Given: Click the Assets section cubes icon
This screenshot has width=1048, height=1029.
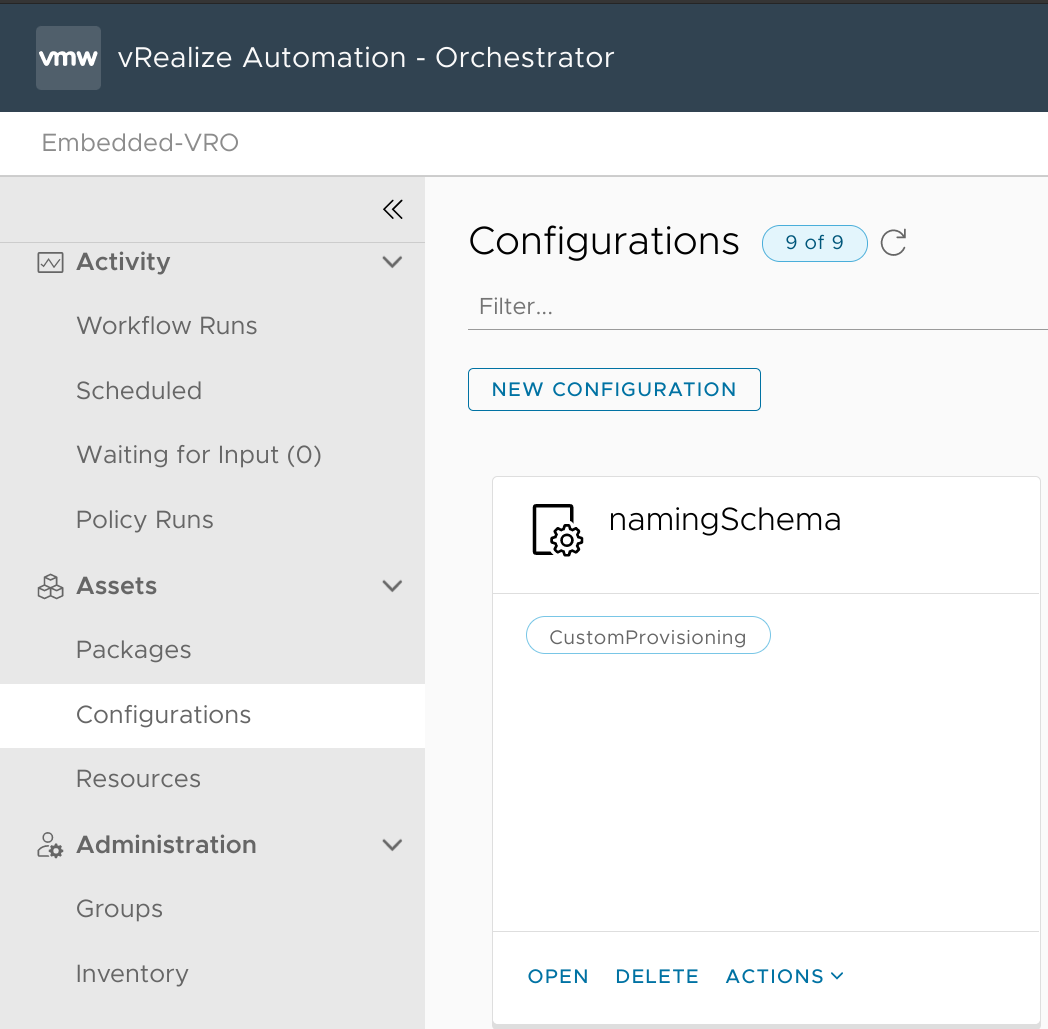Looking at the screenshot, I should click(x=50, y=586).
